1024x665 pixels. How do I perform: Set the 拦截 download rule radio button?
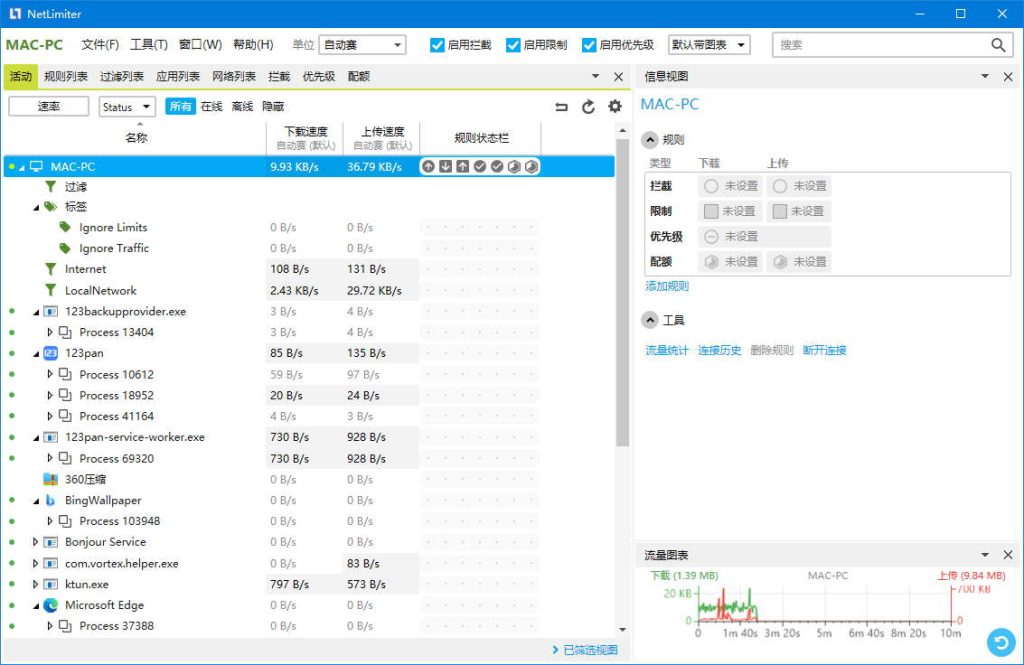pyautogui.click(x=711, y=187)
